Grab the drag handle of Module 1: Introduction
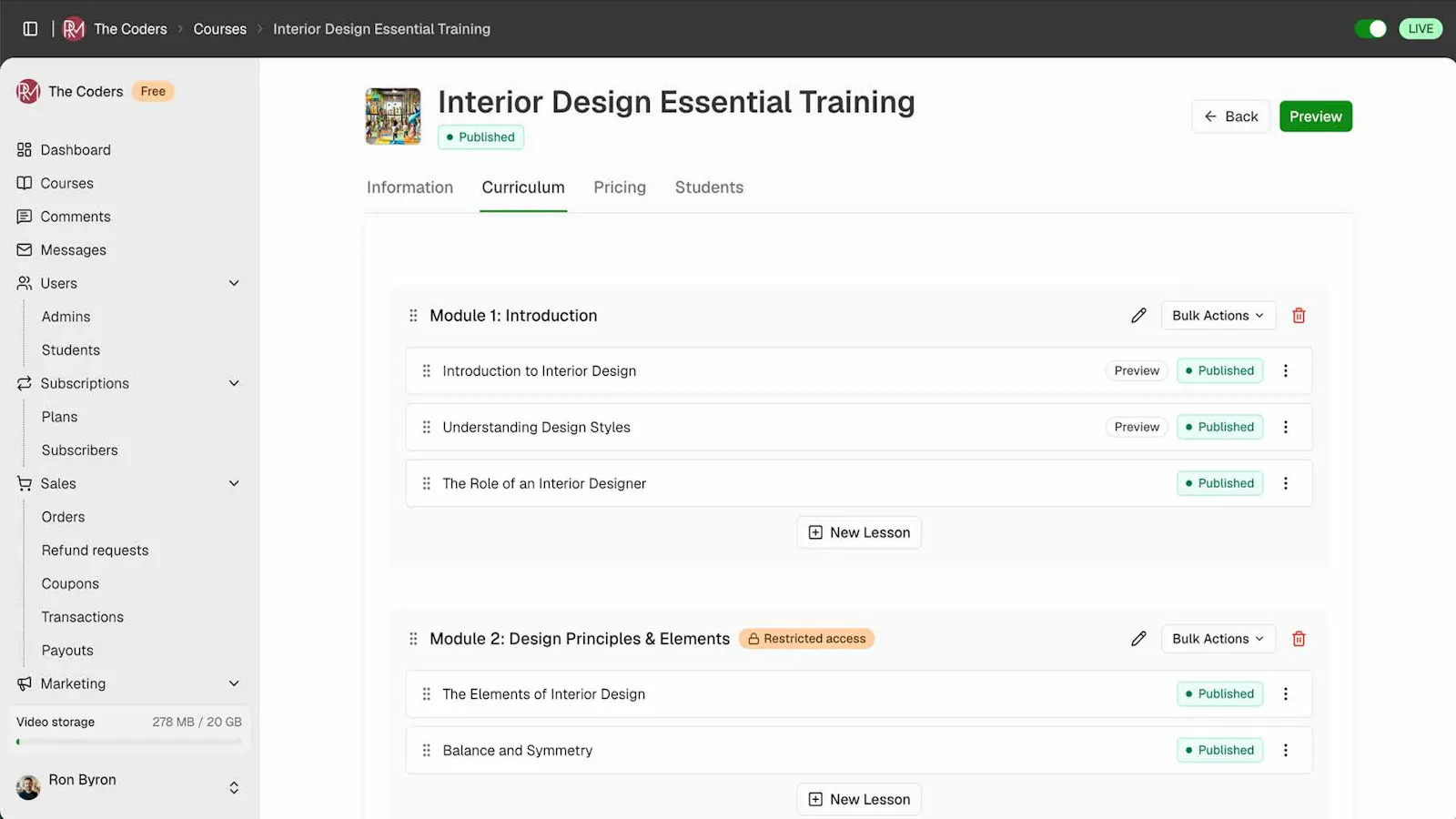 click(x=413, y=316)
